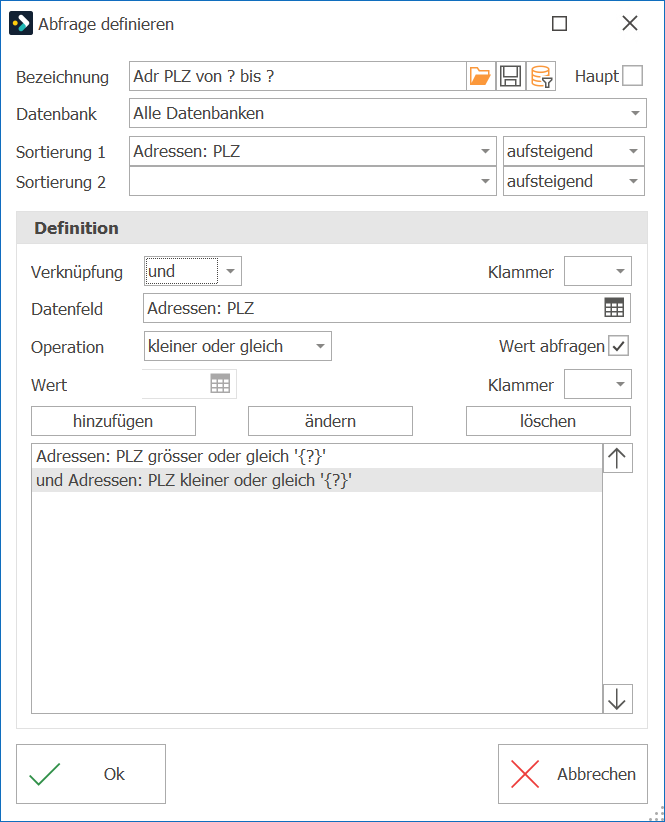Open the Klammer dropdown beside Verknüpfung
This screenshot has height=822, width=665.
(598, 271)
